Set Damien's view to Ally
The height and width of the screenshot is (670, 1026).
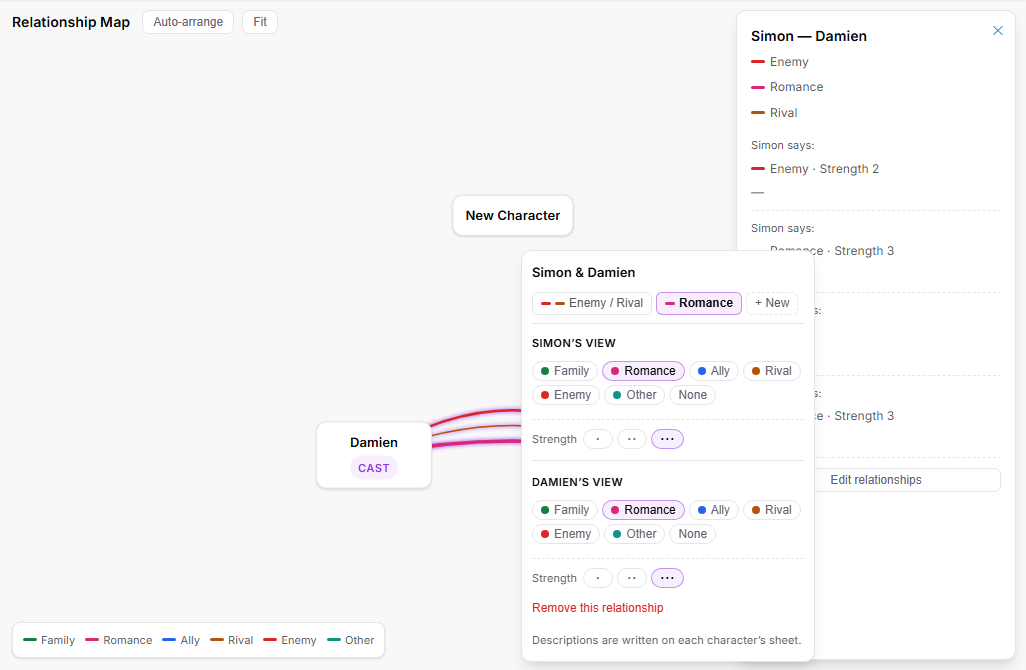(x=714, y=510)
